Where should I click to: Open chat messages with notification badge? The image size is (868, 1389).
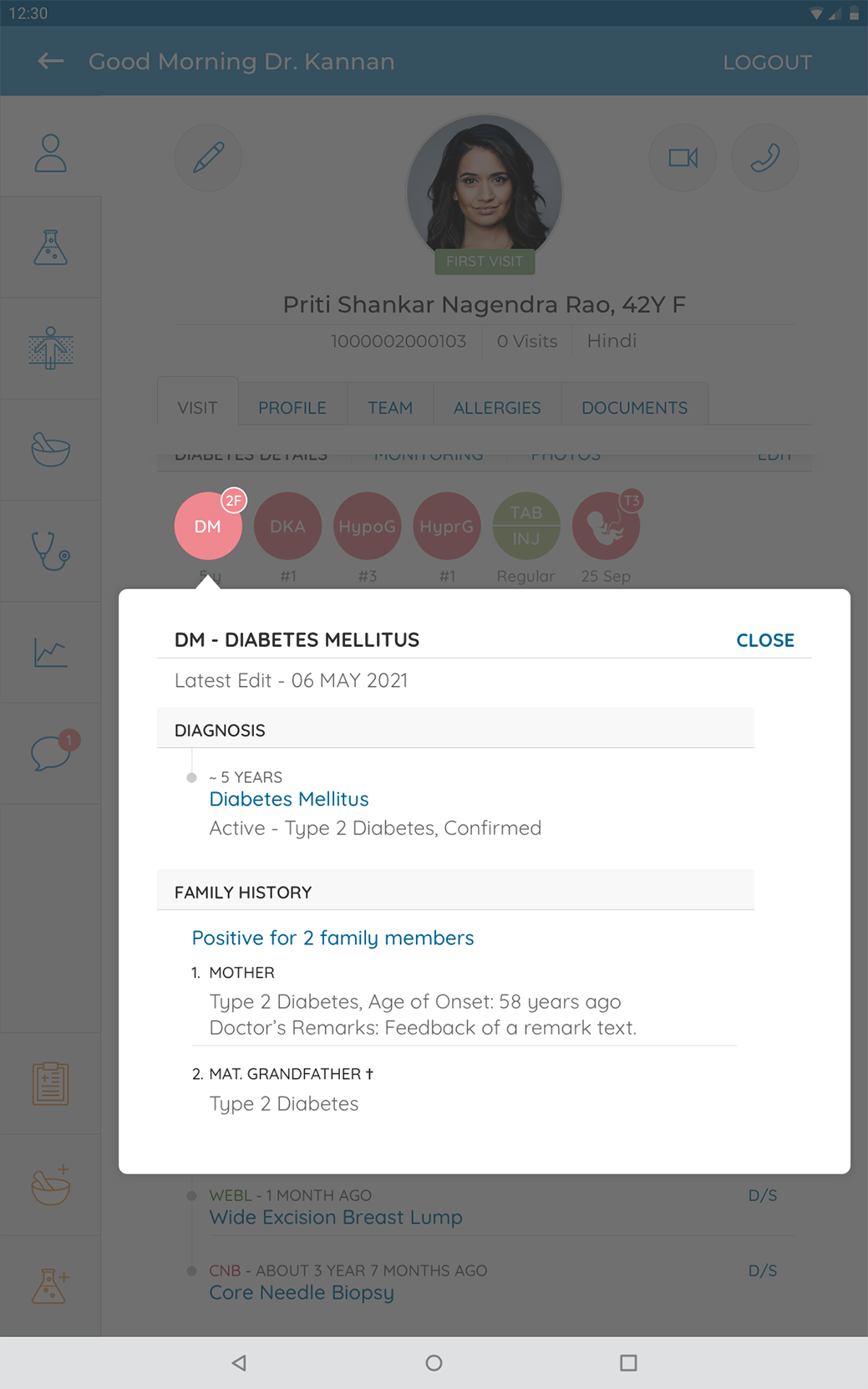coord(52,753)
